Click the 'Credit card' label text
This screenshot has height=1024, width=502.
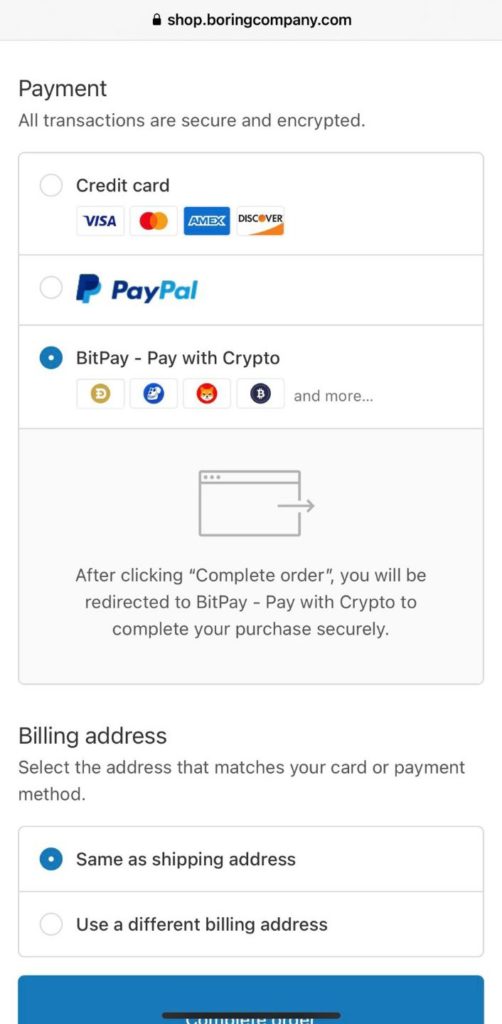[123, 185]
